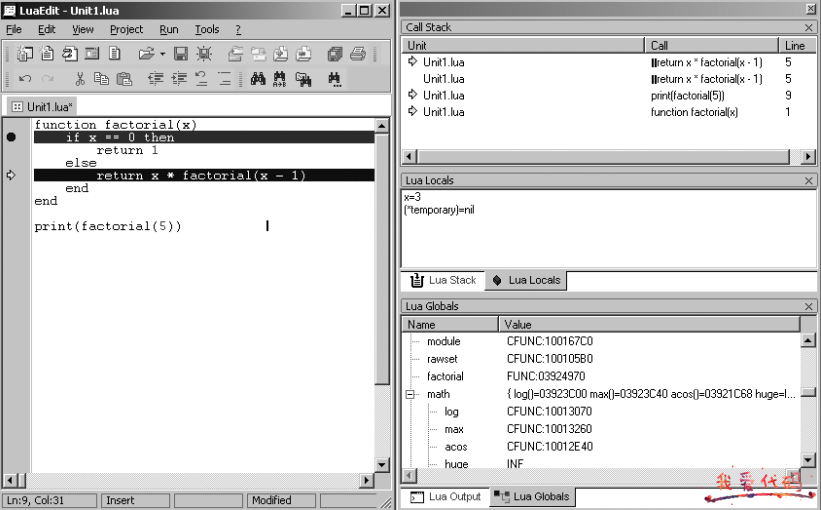Click the toolbar icon showing number 2 with arrows
The width and height of the screenshot is (821, 510).
pos(70,53)
